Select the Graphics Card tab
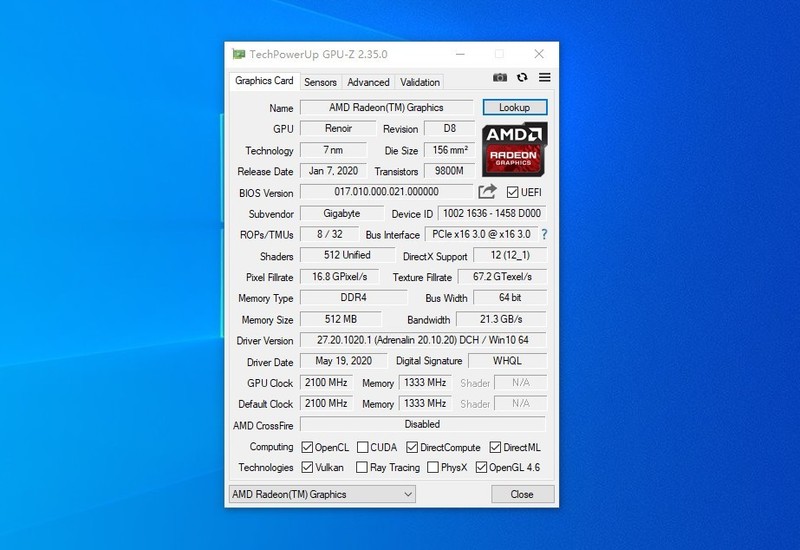Image resolution: width=800 pixels, height=550 pixels. point(264,81)
